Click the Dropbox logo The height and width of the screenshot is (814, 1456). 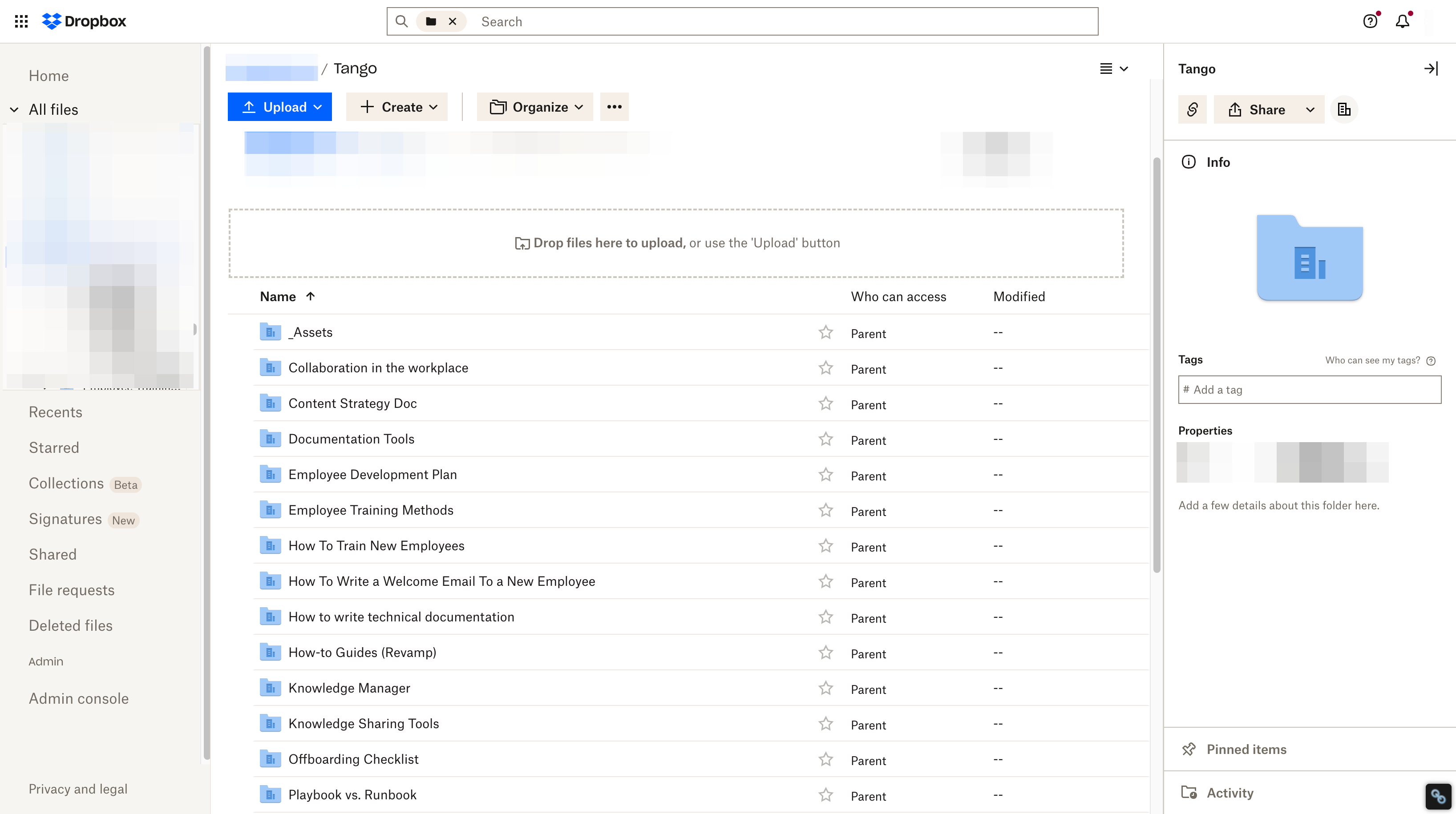[84, 21]
